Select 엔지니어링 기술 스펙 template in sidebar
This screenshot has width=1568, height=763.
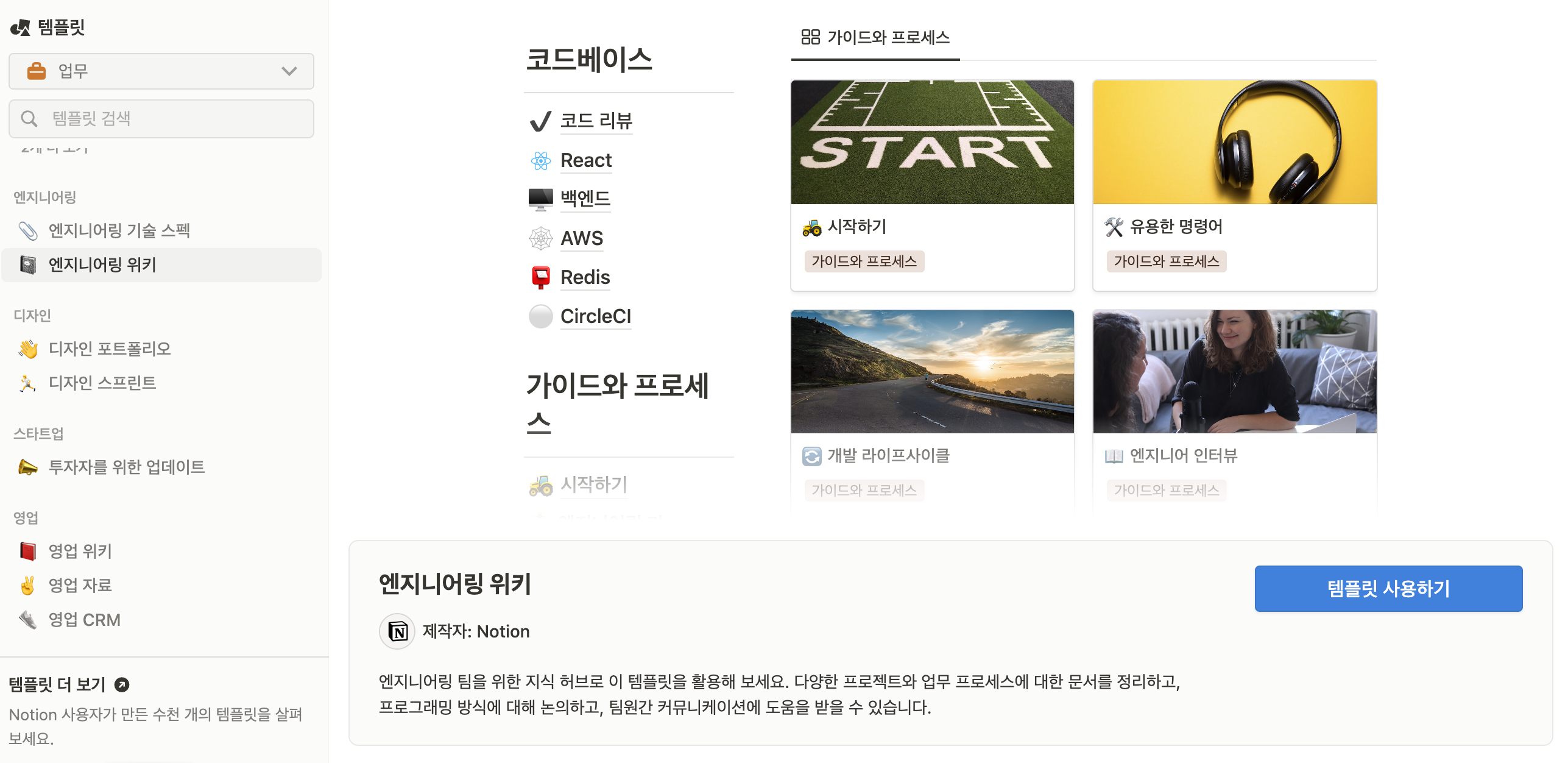[x=119, y=230]
